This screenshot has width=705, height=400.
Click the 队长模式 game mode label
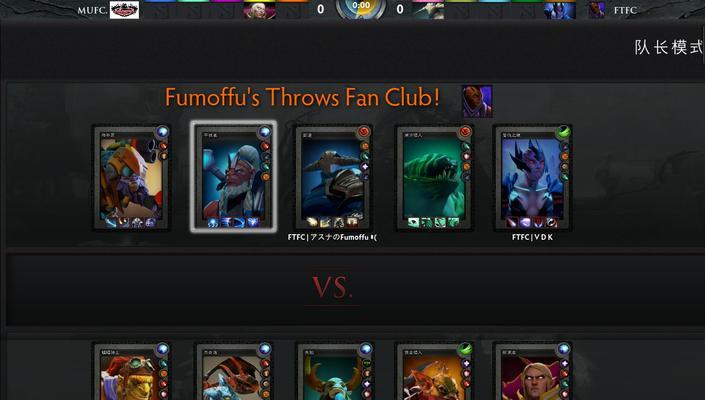pos(669,47)
